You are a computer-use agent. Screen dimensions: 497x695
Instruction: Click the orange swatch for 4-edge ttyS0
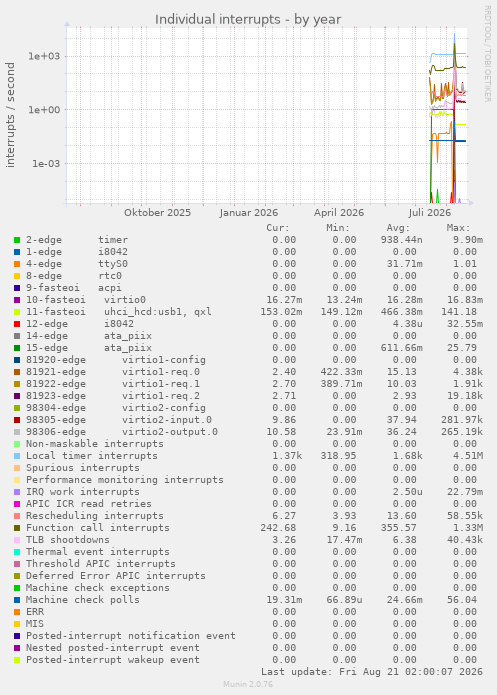pyautogui.click(x=17, y=264)
